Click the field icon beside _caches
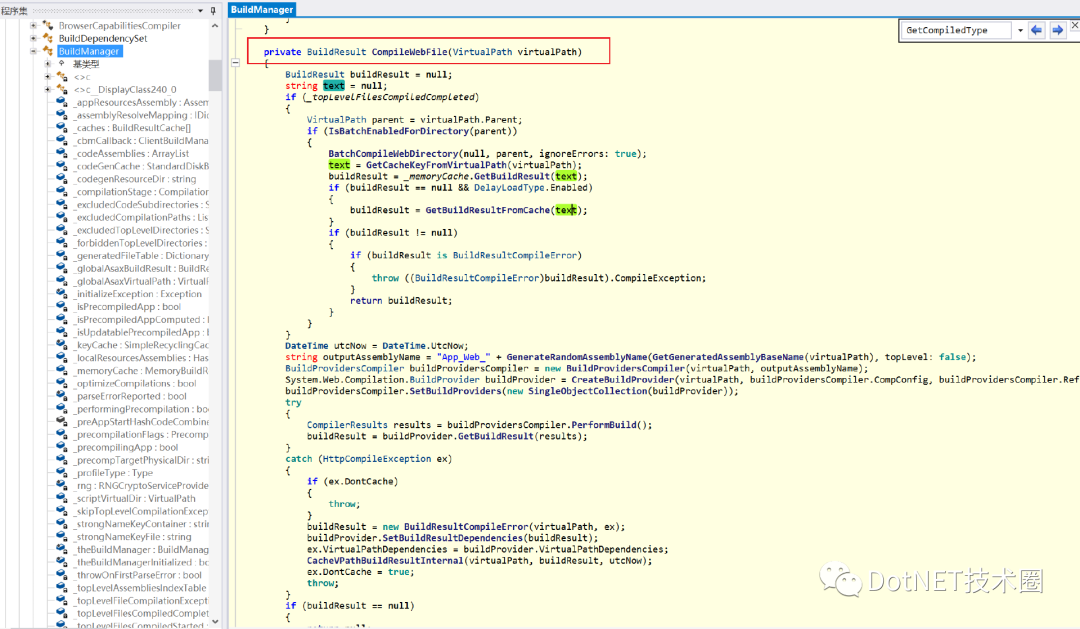 click(62, 128)
